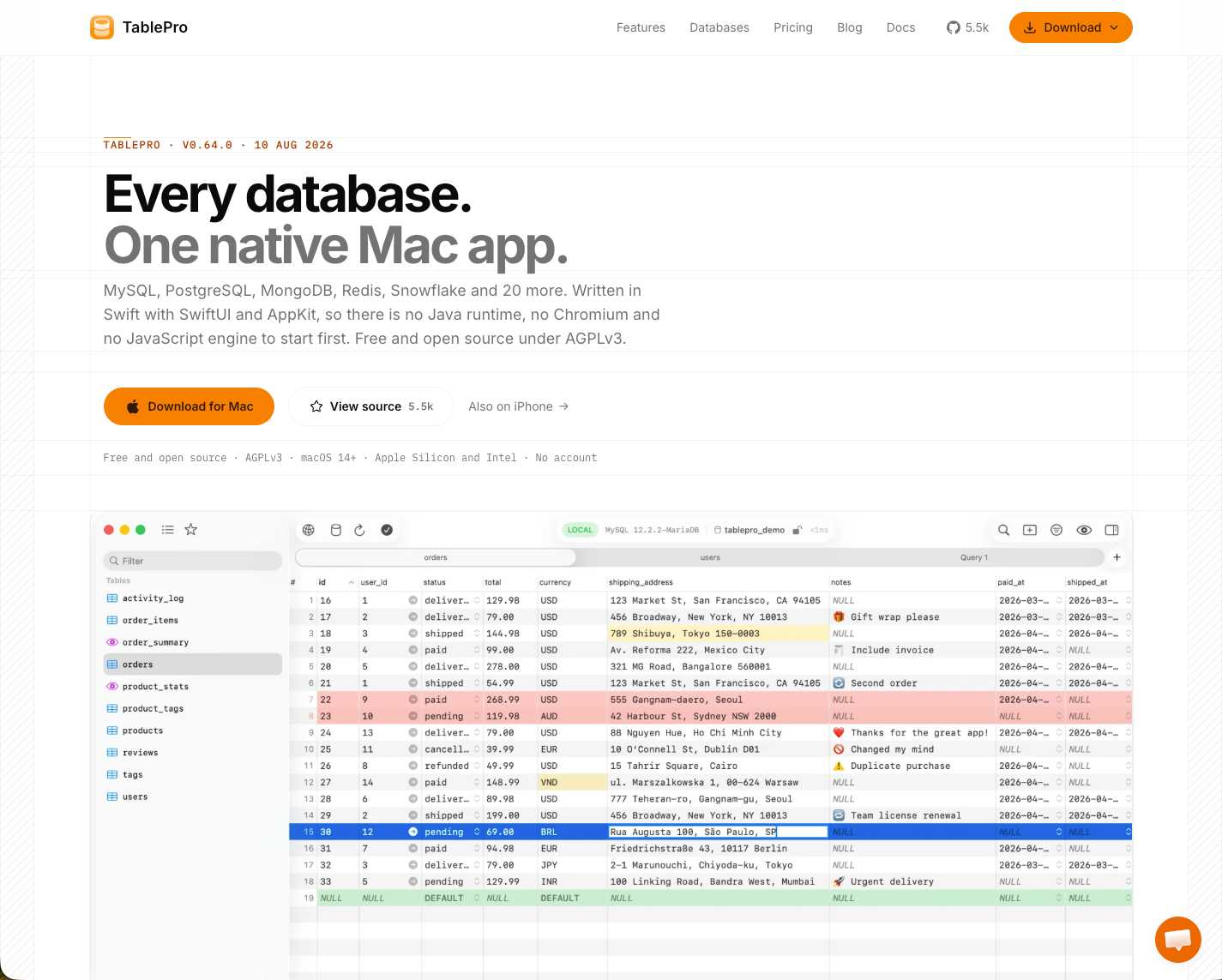
Task: Click the TablePro logo icon
Action: [102, 27]
